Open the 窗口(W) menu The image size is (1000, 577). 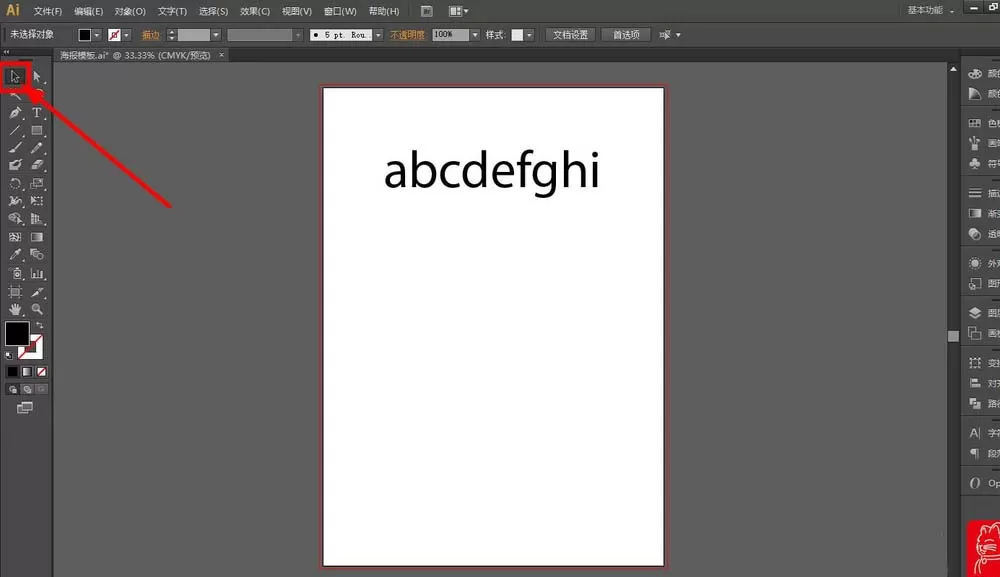tap(340, 11)
